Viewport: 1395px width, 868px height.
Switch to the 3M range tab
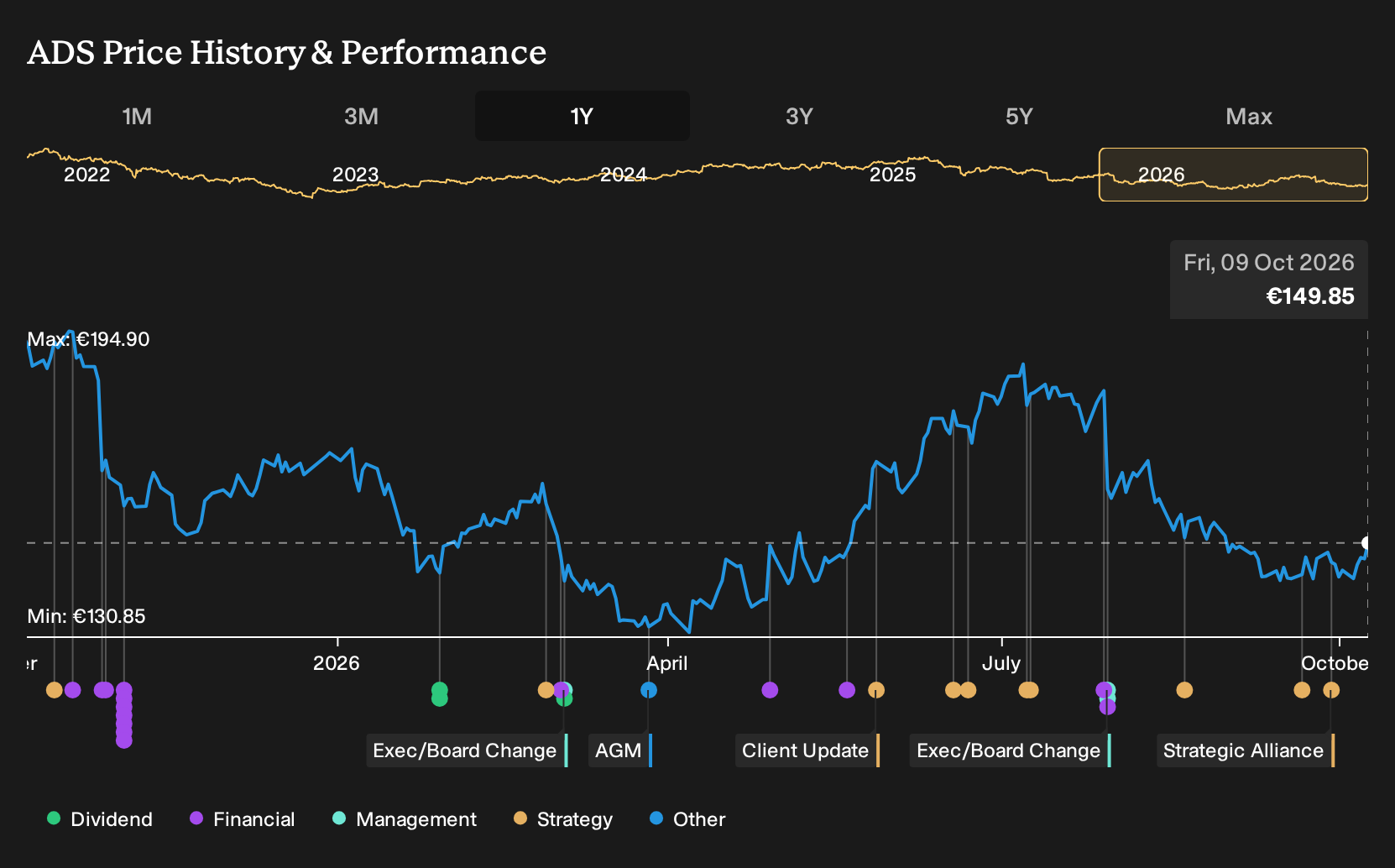[x=361, y=116]
